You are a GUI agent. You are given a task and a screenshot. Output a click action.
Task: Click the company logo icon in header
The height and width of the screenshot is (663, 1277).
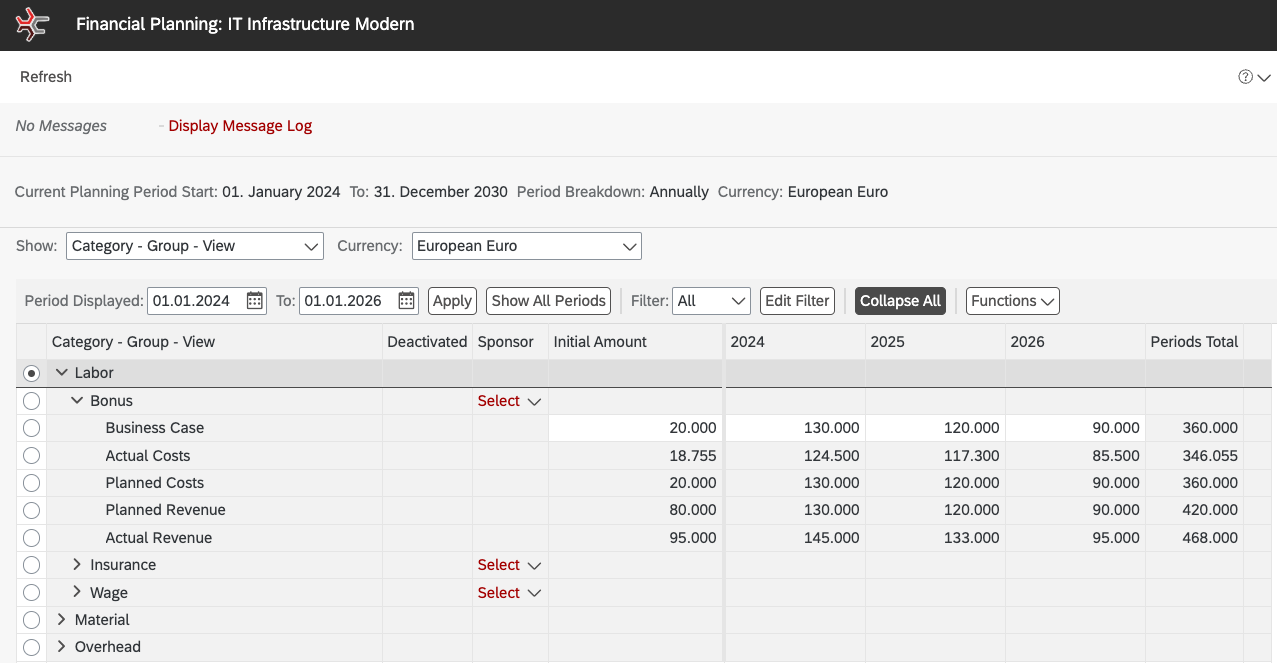32,24
